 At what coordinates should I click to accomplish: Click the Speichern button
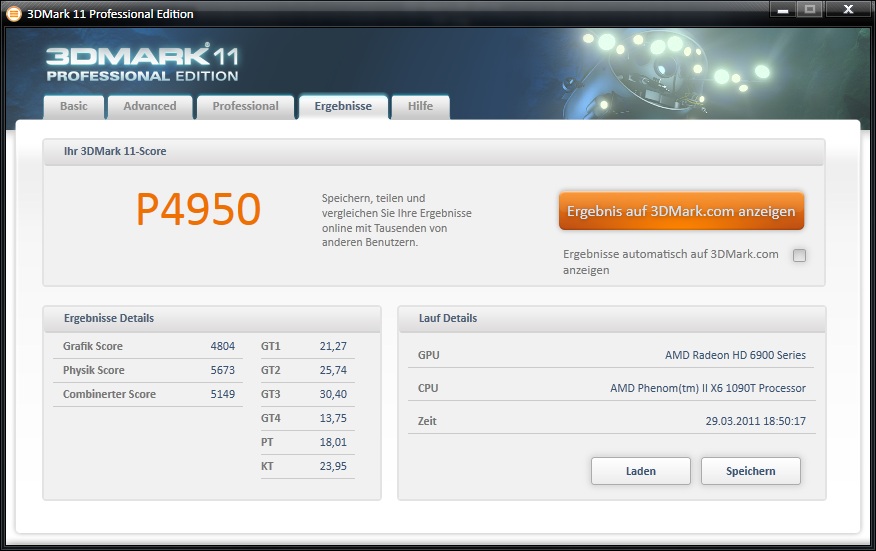pyautogui.click(x=750, y=471)
